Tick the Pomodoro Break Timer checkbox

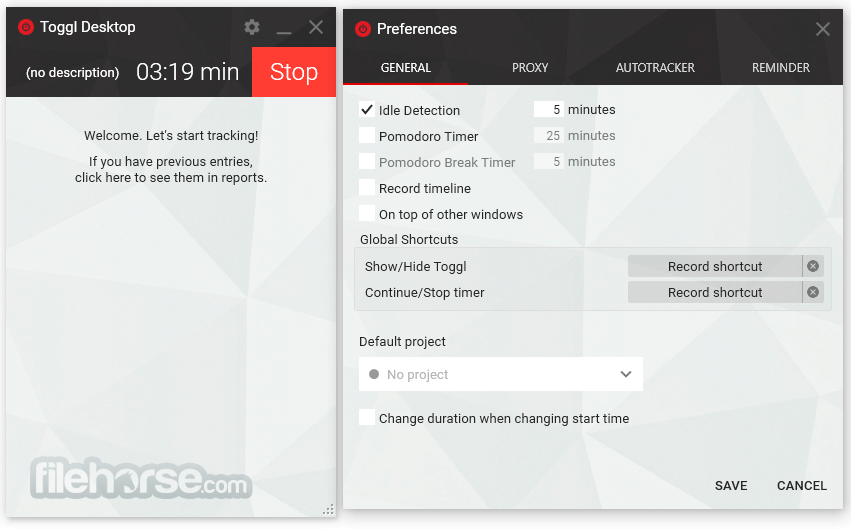(367, 162)
